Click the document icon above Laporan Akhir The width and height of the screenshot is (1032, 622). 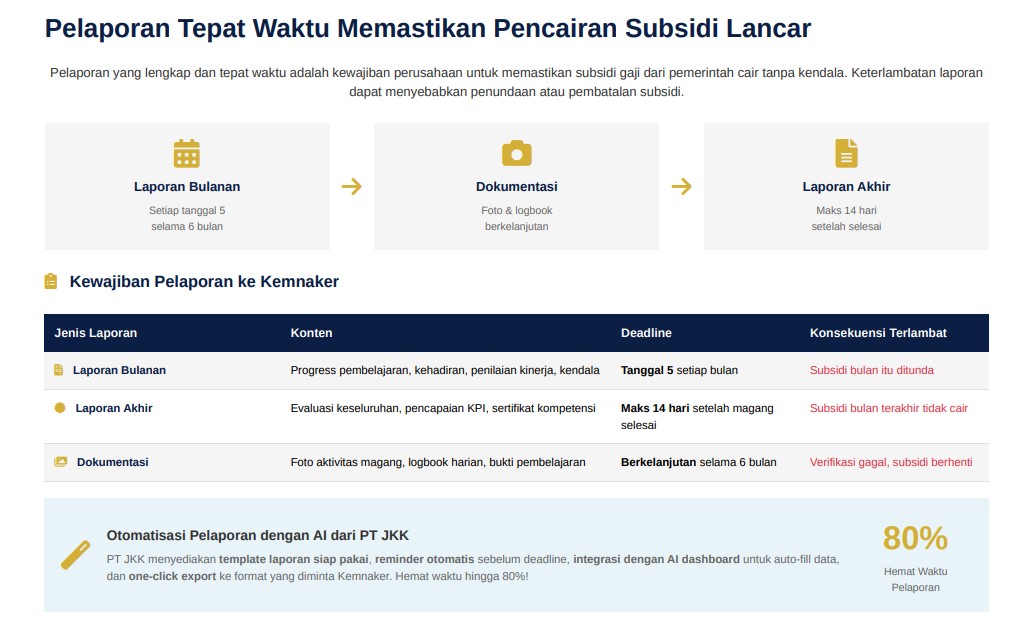point(846,153)
